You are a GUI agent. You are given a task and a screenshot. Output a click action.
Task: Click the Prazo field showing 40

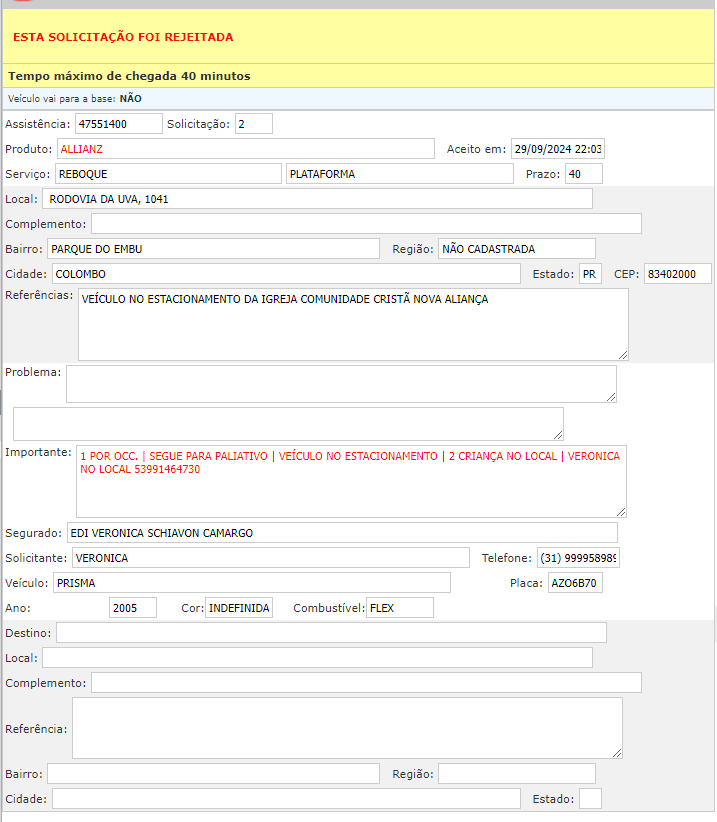[x=583, y=174]
